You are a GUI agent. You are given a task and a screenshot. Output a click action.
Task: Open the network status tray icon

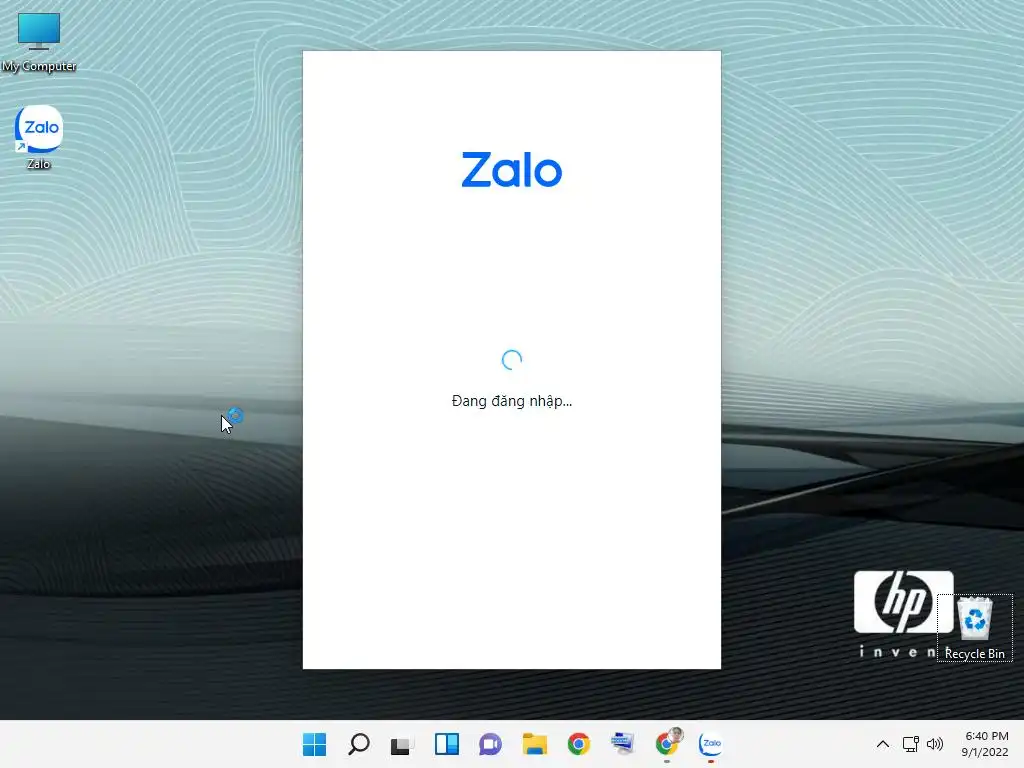click(x=911, y=744)
